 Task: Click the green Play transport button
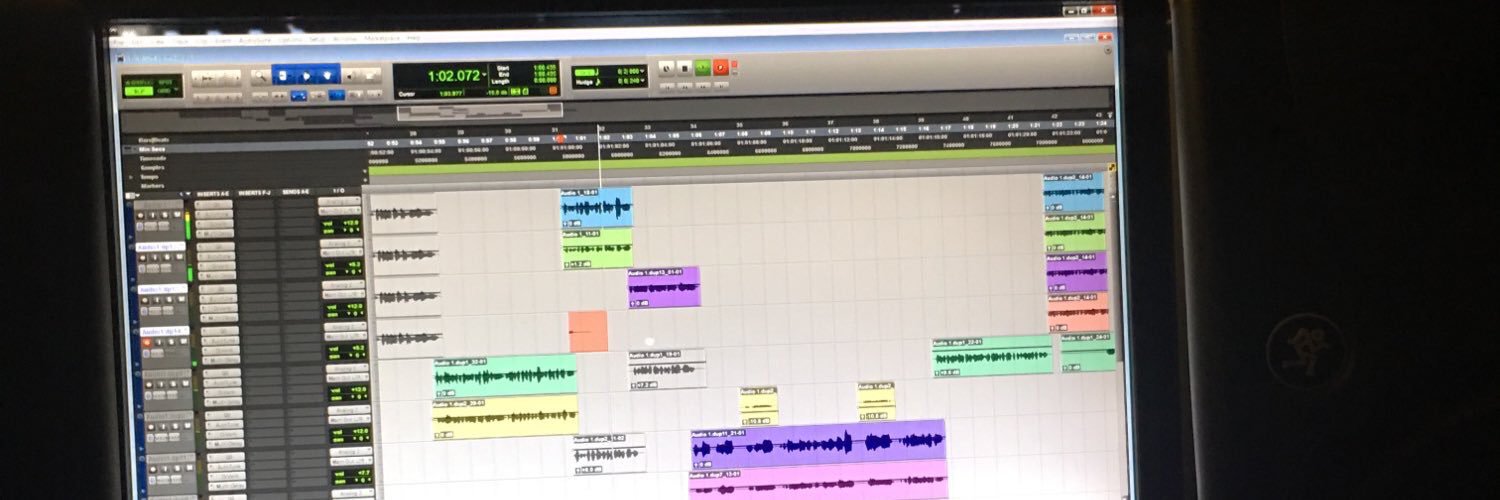click(702, 67)
